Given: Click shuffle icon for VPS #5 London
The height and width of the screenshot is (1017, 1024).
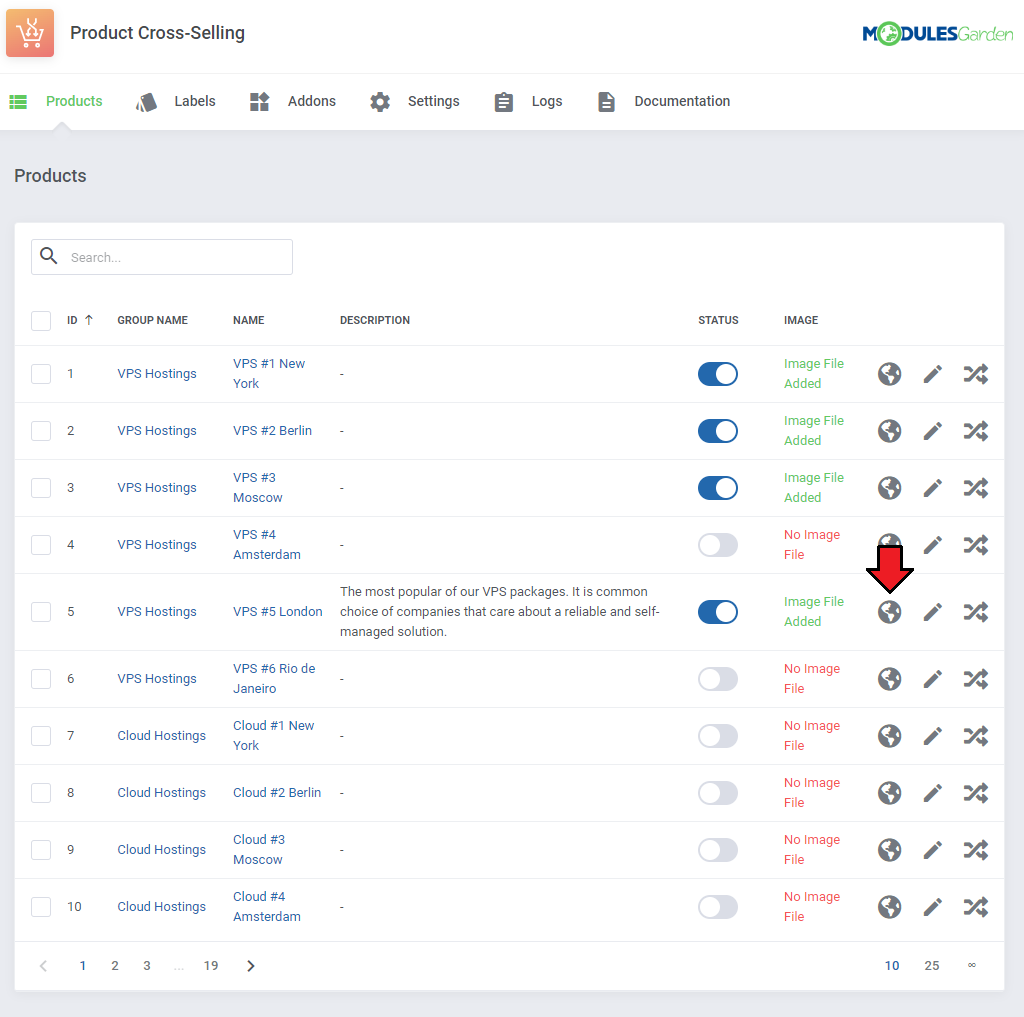Looking at the screenshot, I should (976, 612).
